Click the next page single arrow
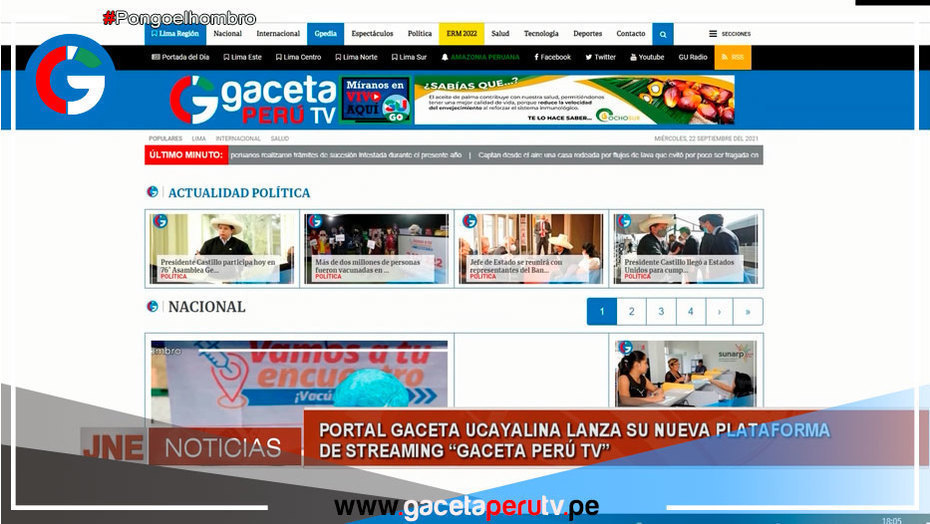The height and width of the screenshot is (524, 930). (719, 312)
